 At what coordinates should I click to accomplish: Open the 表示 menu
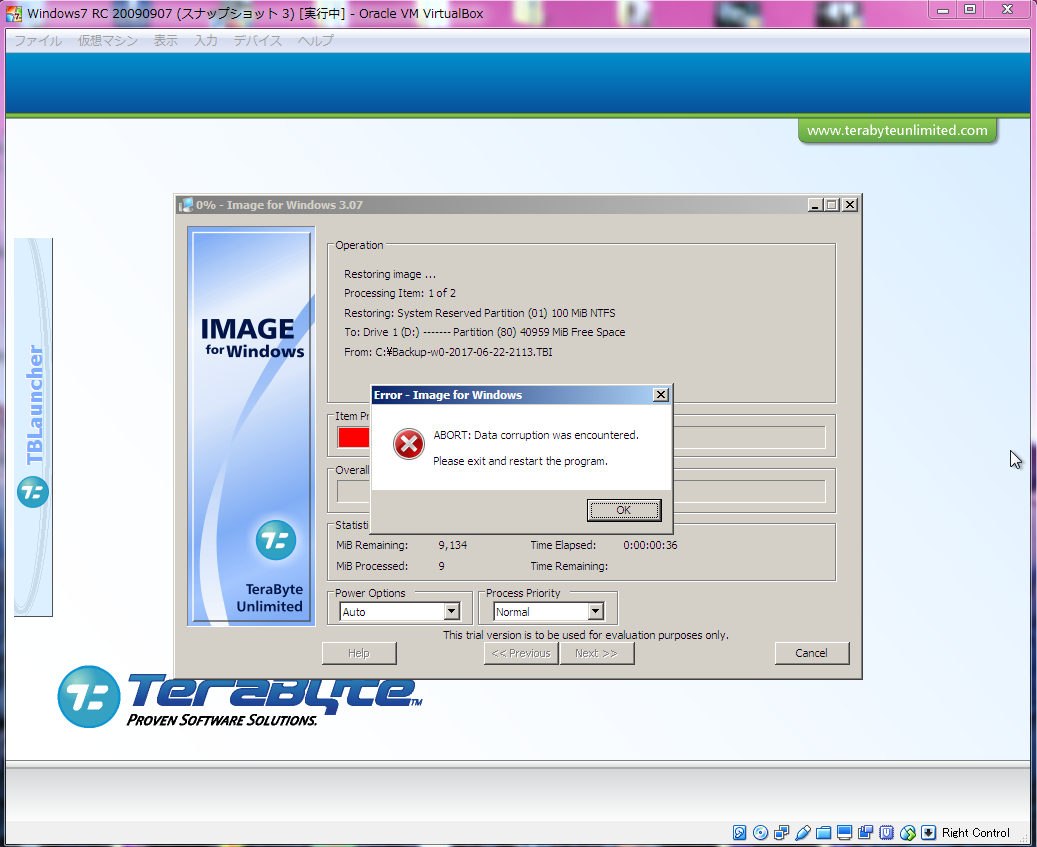pyautogui.click(x=165, y=40)
